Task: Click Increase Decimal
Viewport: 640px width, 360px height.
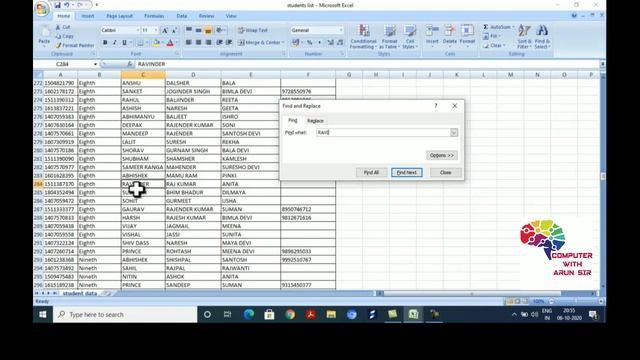Action: 331,42
